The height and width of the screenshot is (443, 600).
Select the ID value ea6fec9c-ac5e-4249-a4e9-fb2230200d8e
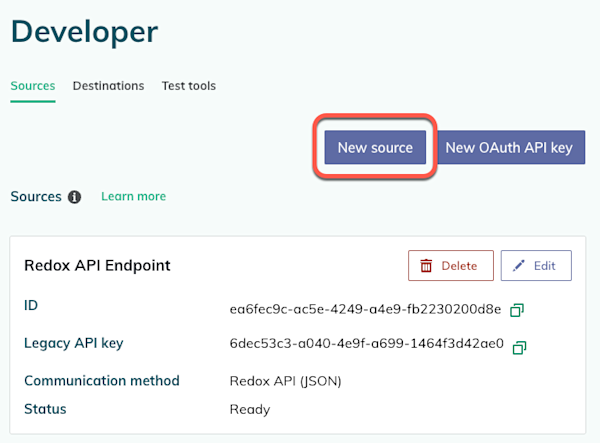tap(365, 309)
